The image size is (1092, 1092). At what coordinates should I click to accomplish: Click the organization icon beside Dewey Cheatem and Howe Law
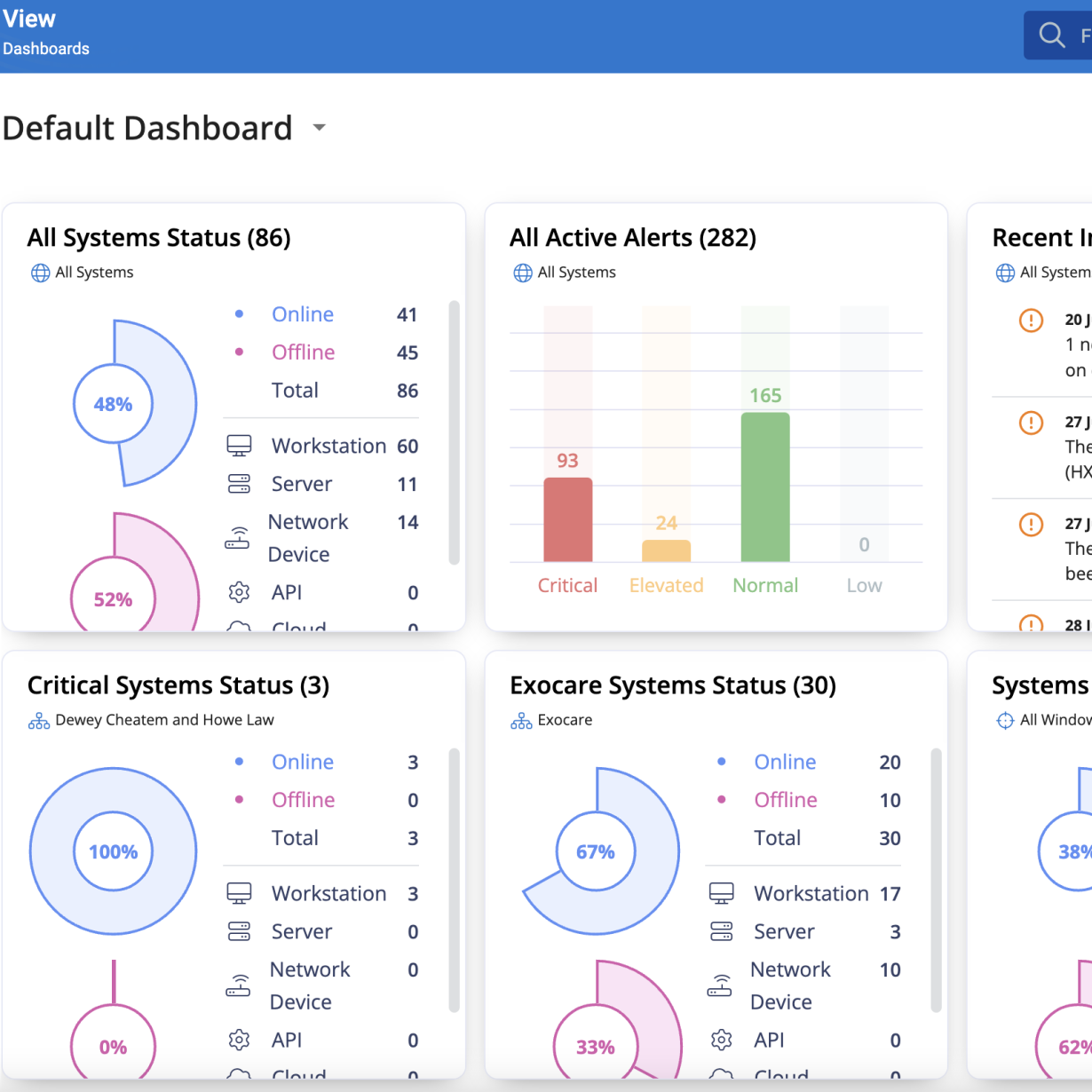(39, 721)
